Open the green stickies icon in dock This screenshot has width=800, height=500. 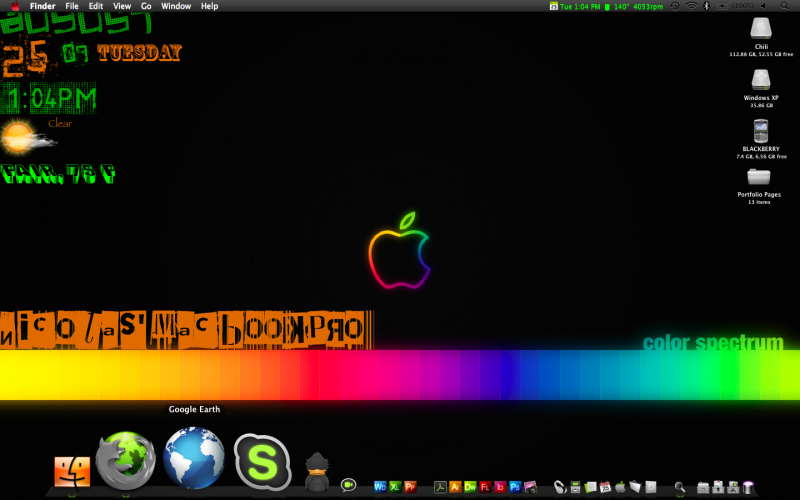[x=591, y=487]
